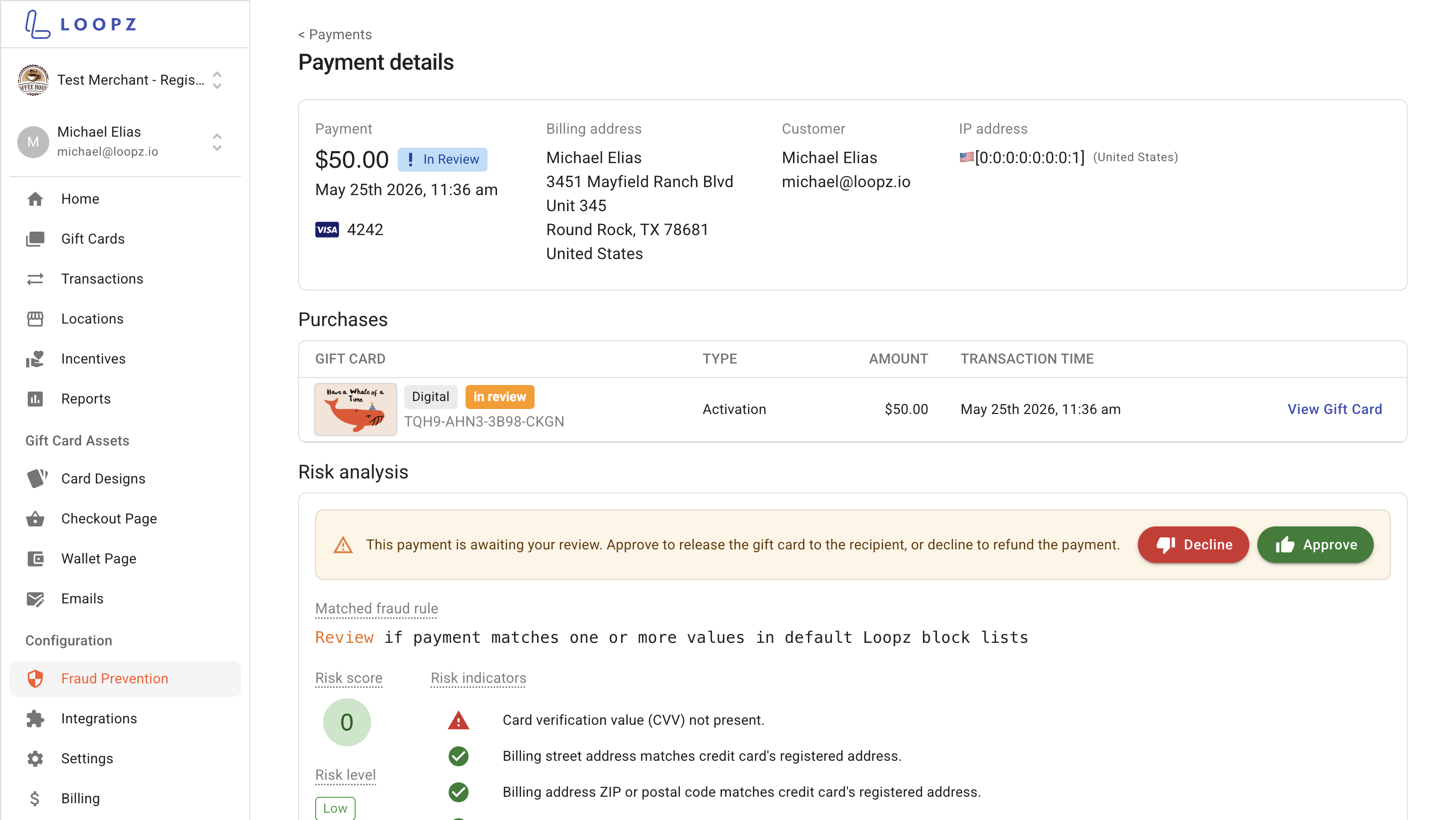Open Emails menu item
Viewport: 1456px width, 820px height.
pyautogui.click(x=125, y=599)
